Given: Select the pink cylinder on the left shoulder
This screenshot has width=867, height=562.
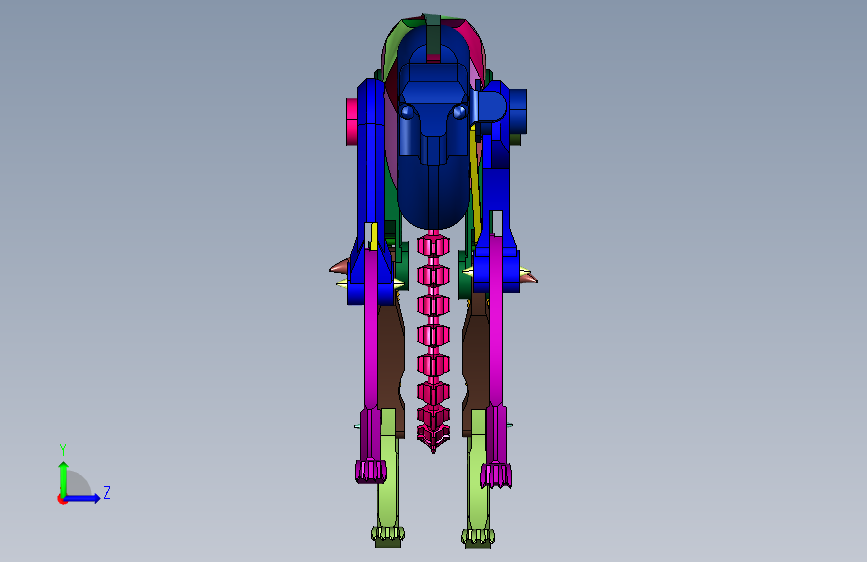Looking at the screenshot, I should click(352, 122).
